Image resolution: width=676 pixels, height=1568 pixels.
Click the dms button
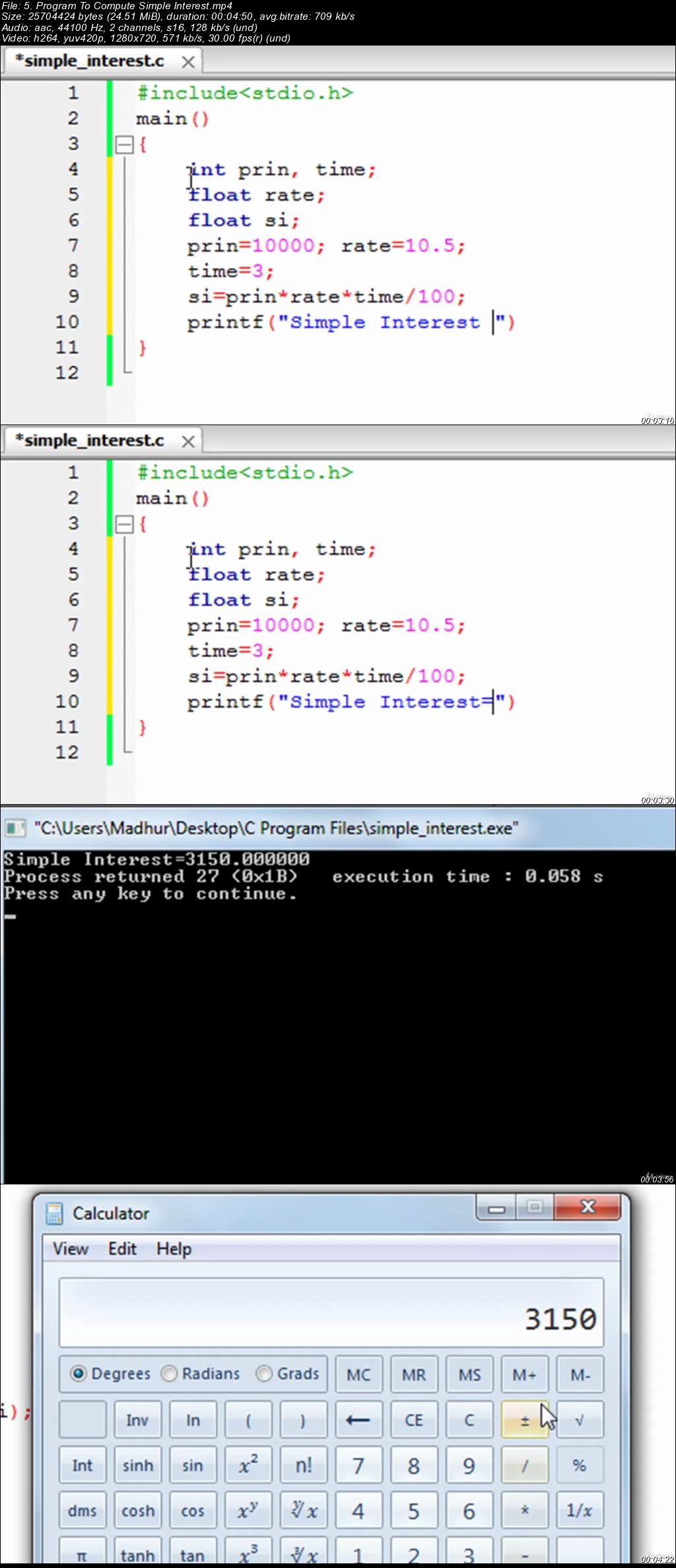coord(83,1511)
